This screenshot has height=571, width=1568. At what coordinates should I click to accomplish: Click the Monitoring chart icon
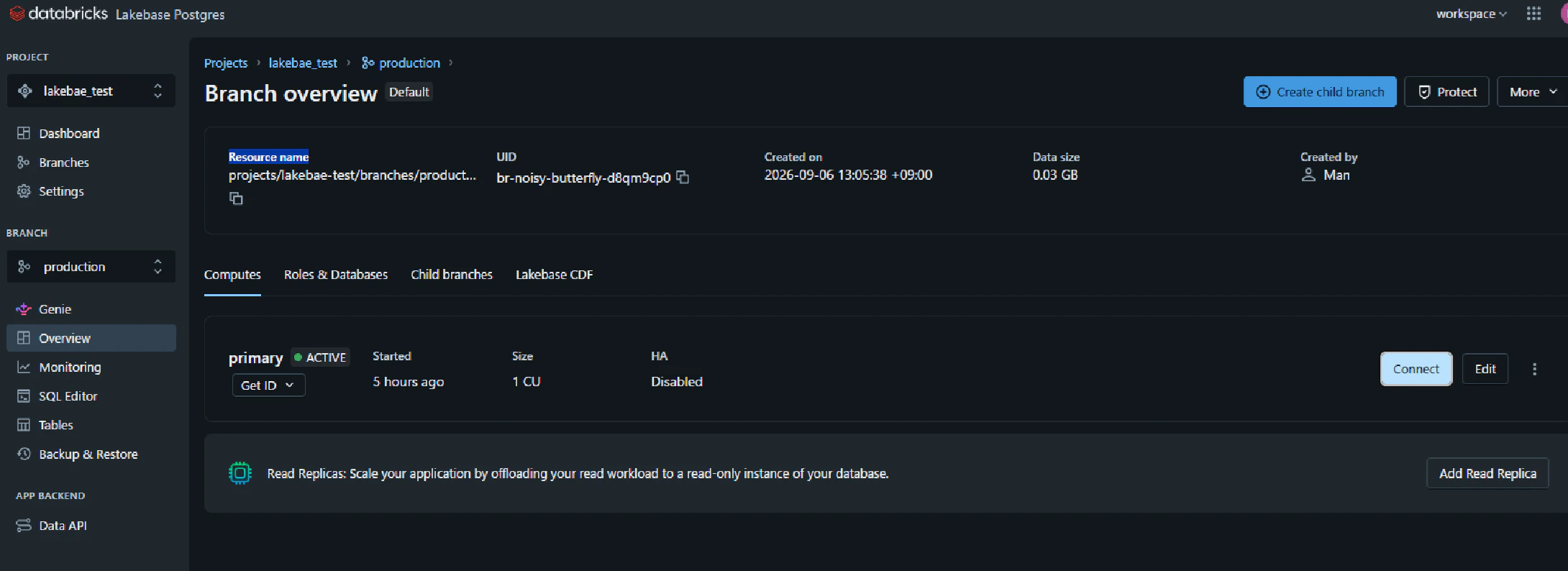24,367
